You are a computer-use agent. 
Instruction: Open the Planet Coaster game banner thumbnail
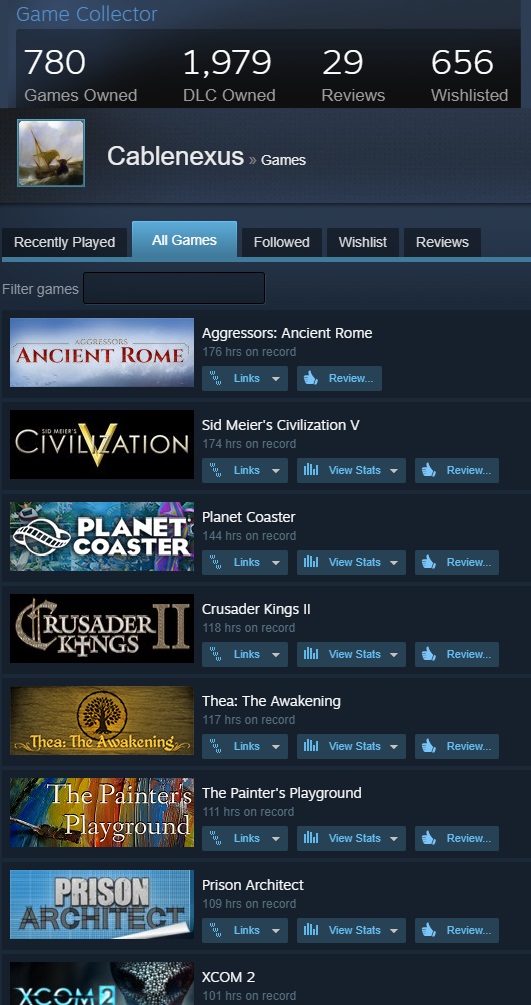102,536
